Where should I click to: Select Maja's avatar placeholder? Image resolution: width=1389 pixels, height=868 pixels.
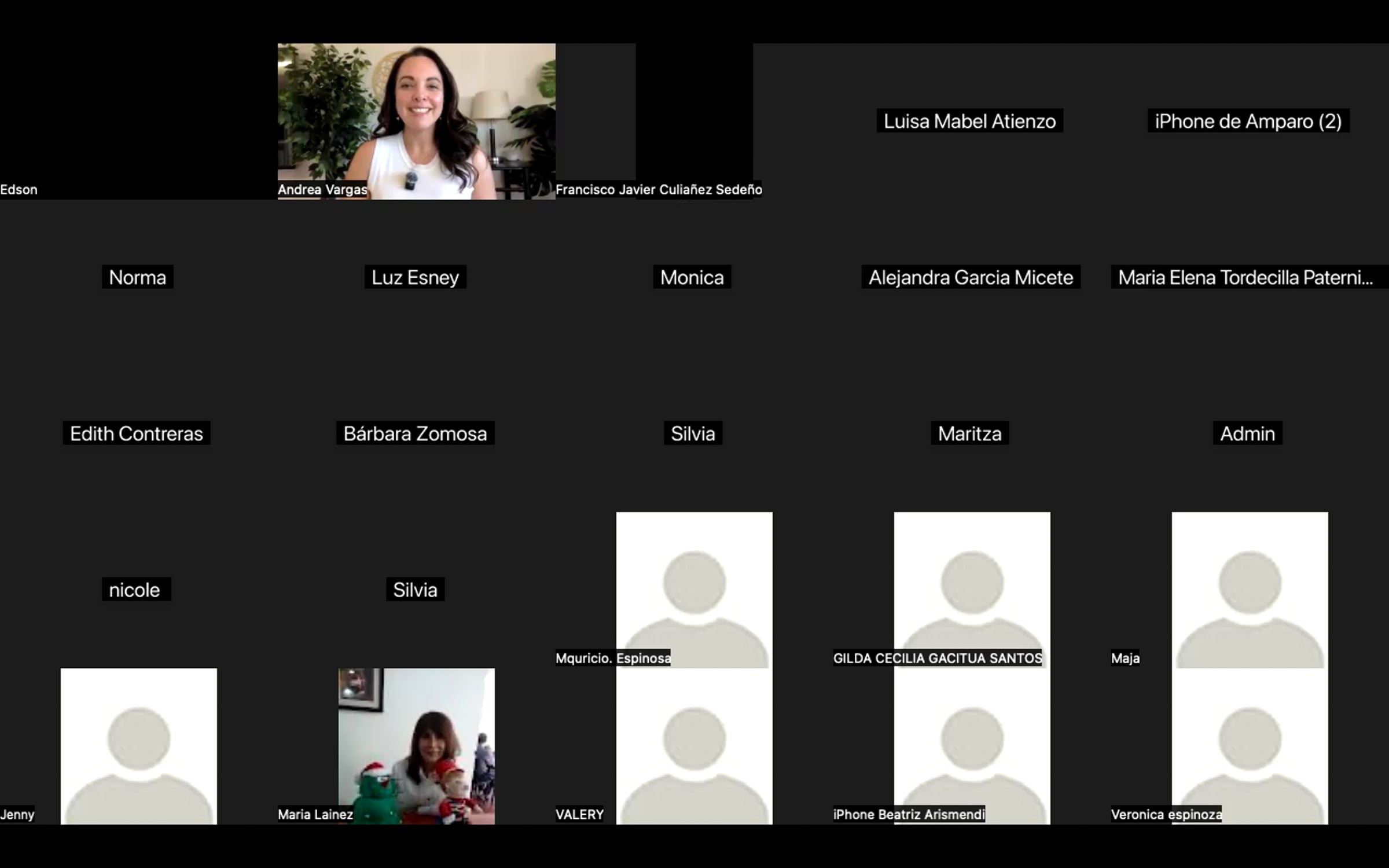click(x=1250, y=590)
